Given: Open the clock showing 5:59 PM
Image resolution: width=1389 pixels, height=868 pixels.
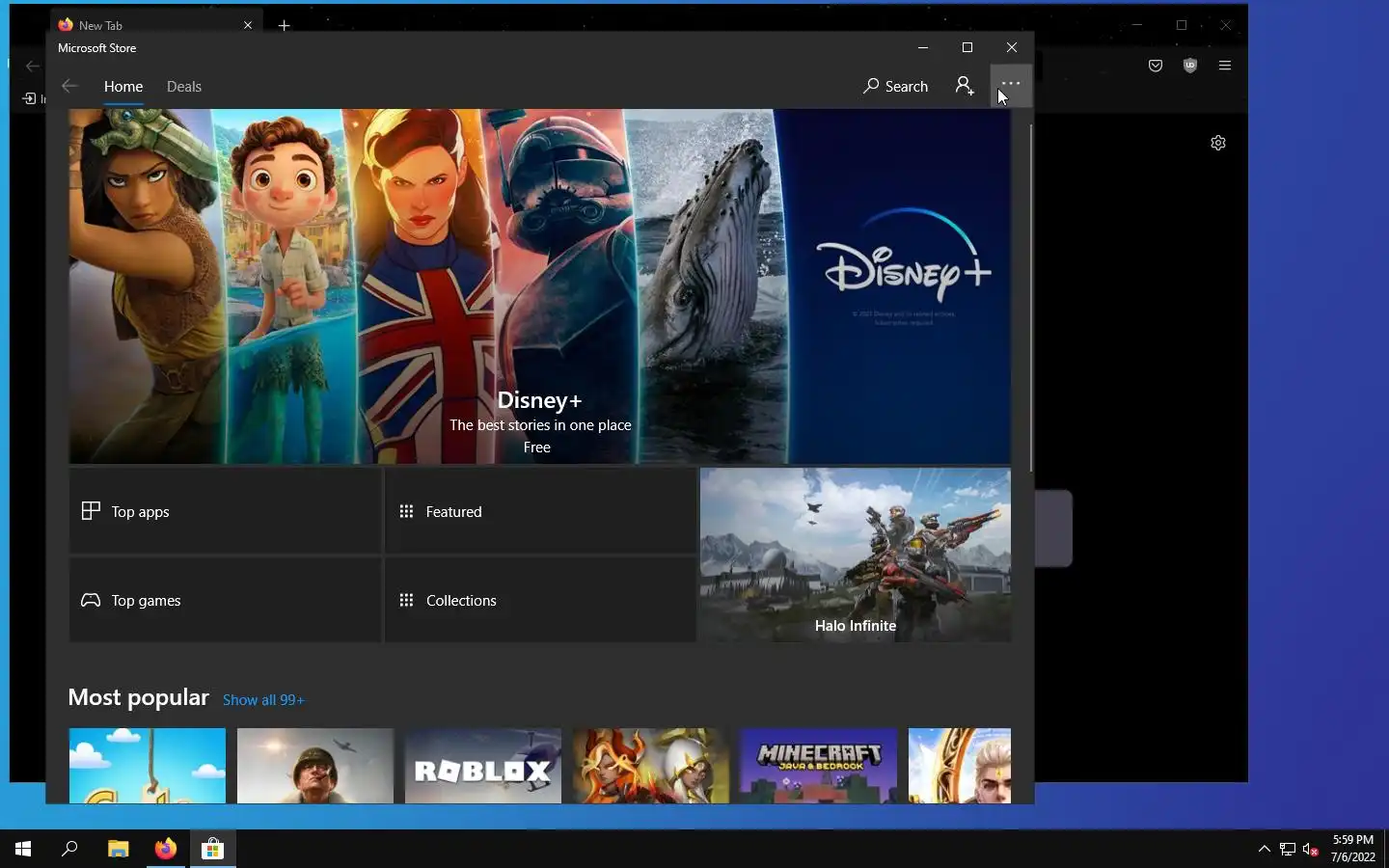Looking at the screenshot, I should tap(1352, 849).
